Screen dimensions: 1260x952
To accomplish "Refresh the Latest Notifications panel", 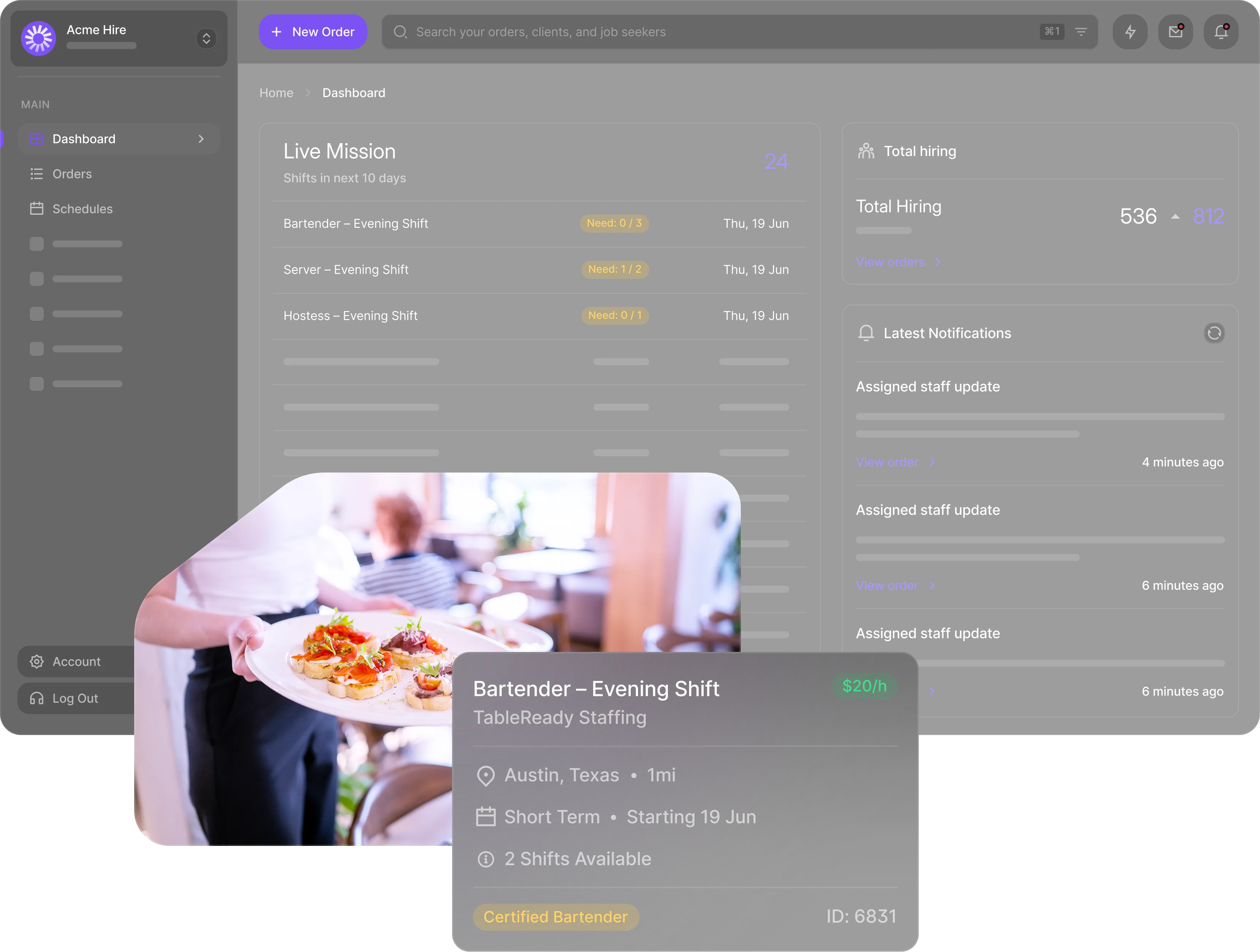I will (1214, 333).
